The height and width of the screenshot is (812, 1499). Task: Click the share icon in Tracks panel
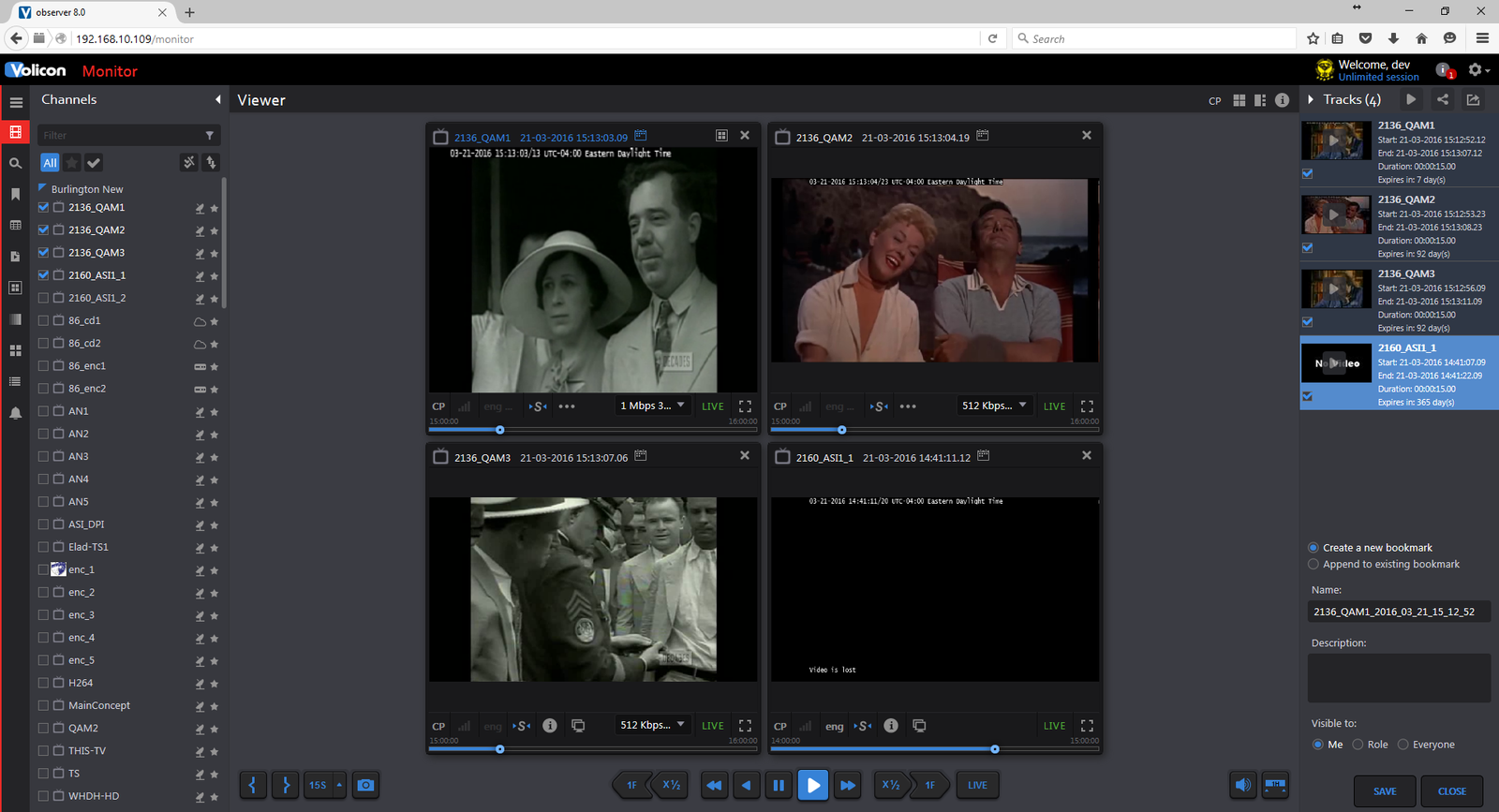(1443, 99)
